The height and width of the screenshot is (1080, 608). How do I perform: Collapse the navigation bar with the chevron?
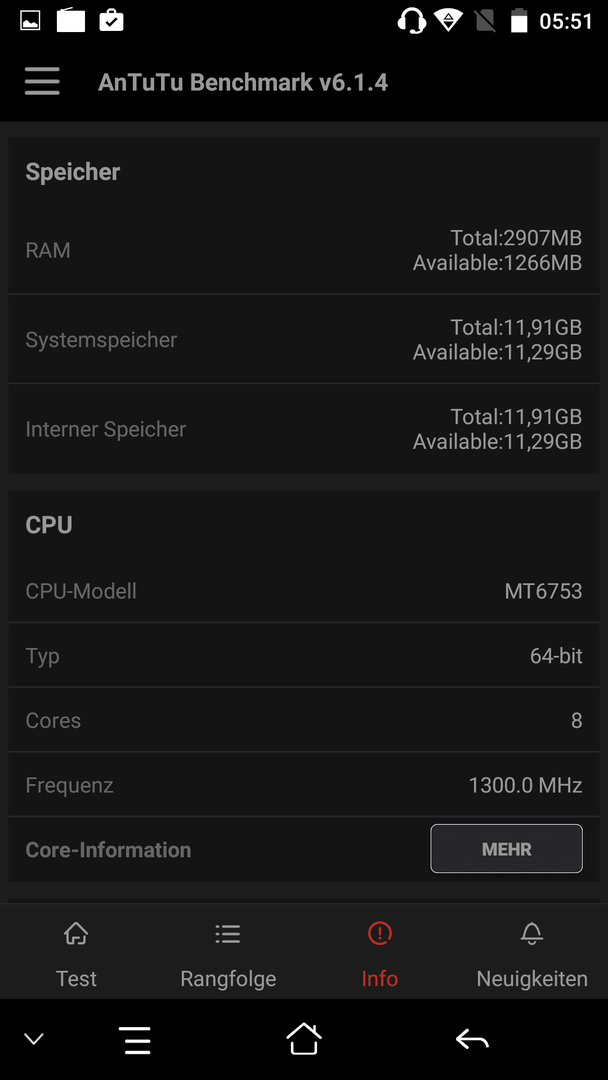coord(34,1039)
